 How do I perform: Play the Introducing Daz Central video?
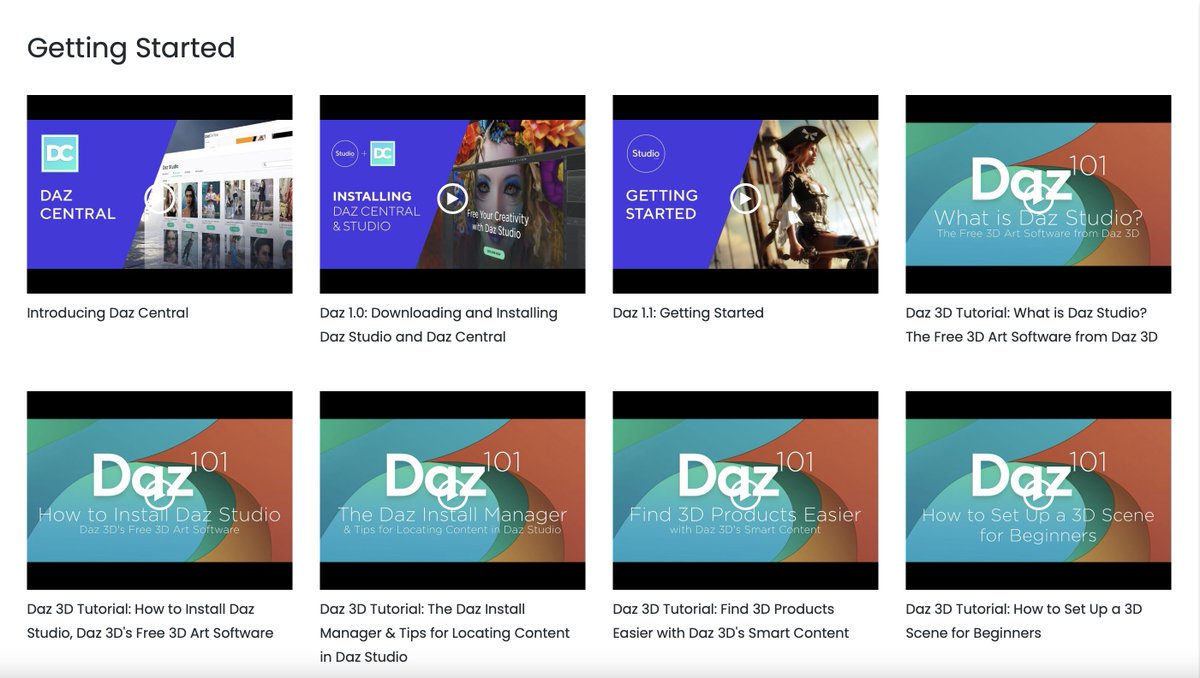(x=159, y=198)
